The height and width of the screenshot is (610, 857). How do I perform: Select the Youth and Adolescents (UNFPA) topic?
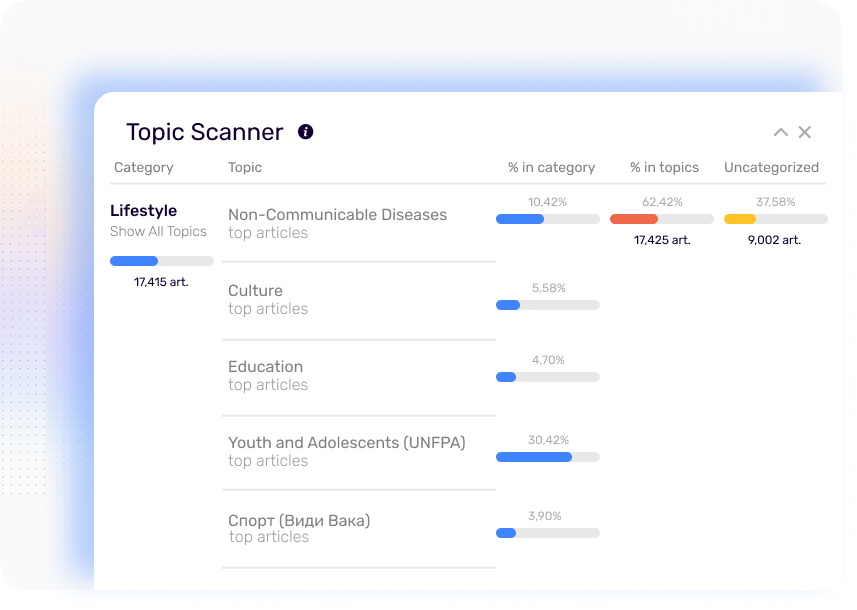click(x=347, y=442)
